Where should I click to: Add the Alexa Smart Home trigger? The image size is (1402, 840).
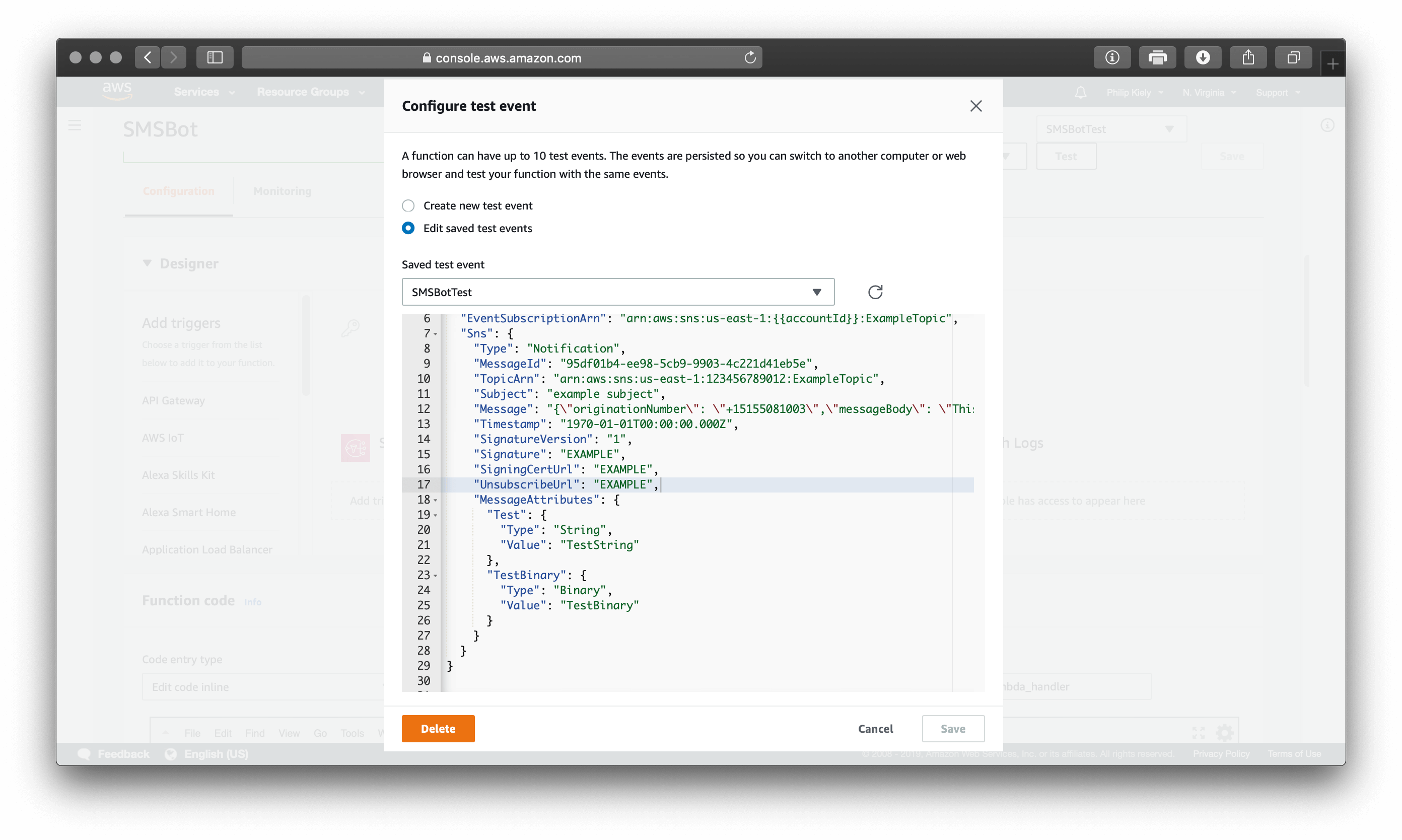point(188,512)
